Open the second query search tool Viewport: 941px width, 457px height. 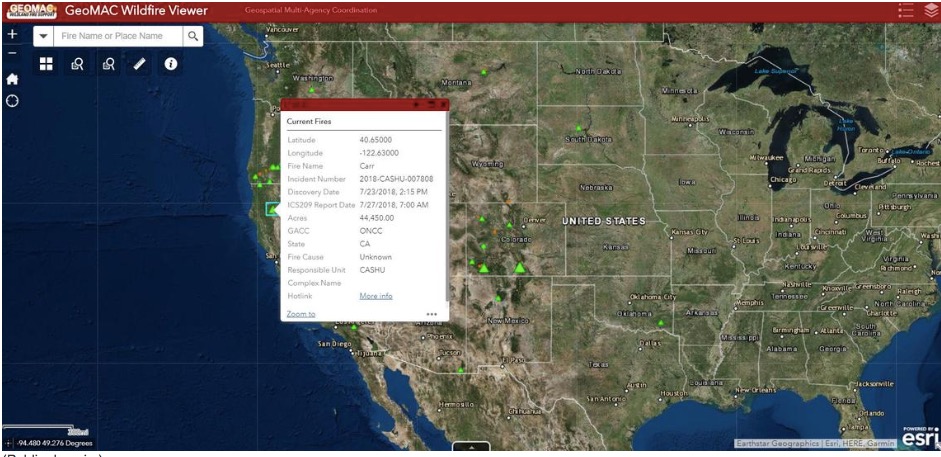click(108, 64)
